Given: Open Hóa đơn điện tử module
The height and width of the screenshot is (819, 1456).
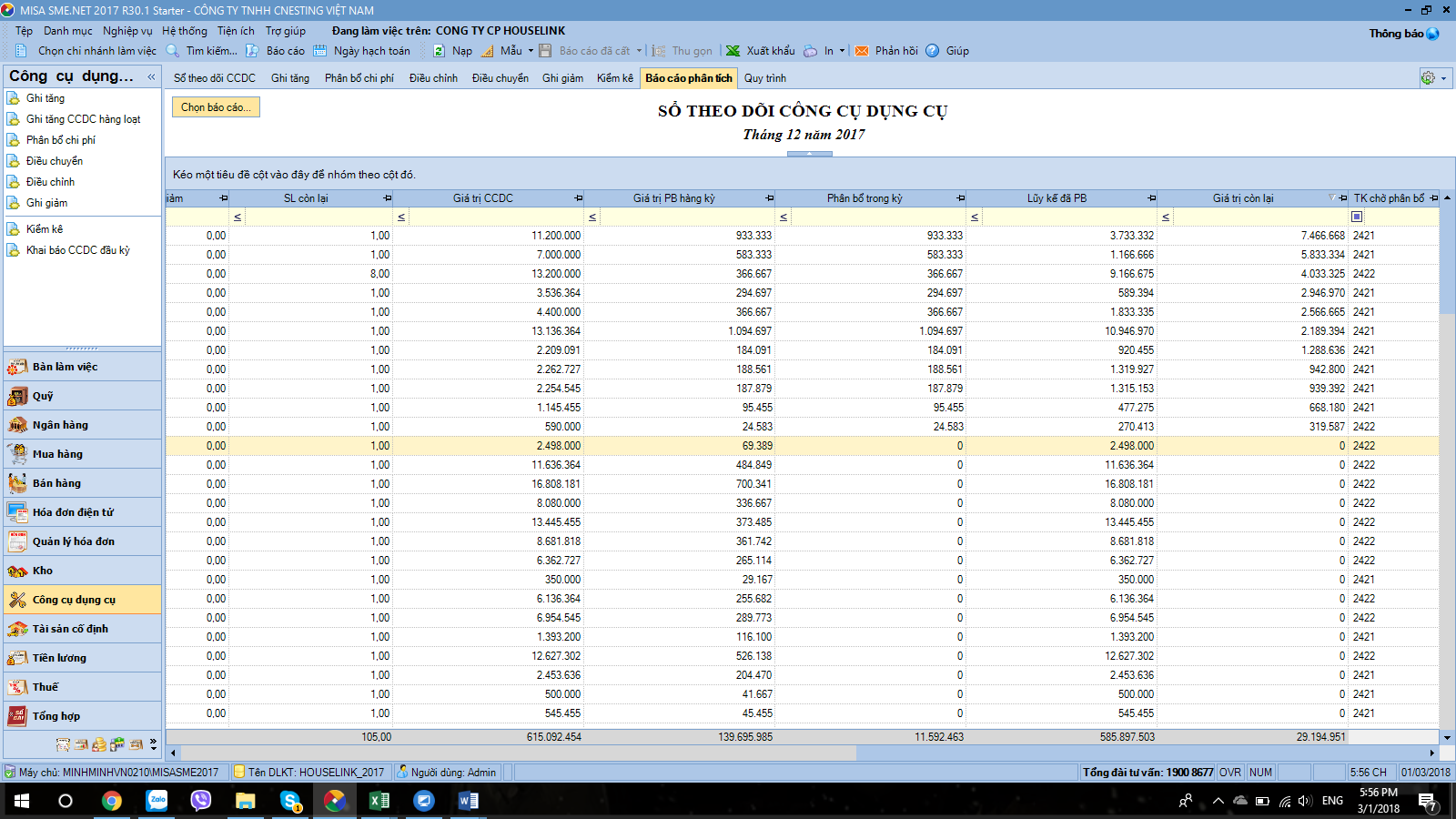Looking at the screenshot, I should point(83,512).
